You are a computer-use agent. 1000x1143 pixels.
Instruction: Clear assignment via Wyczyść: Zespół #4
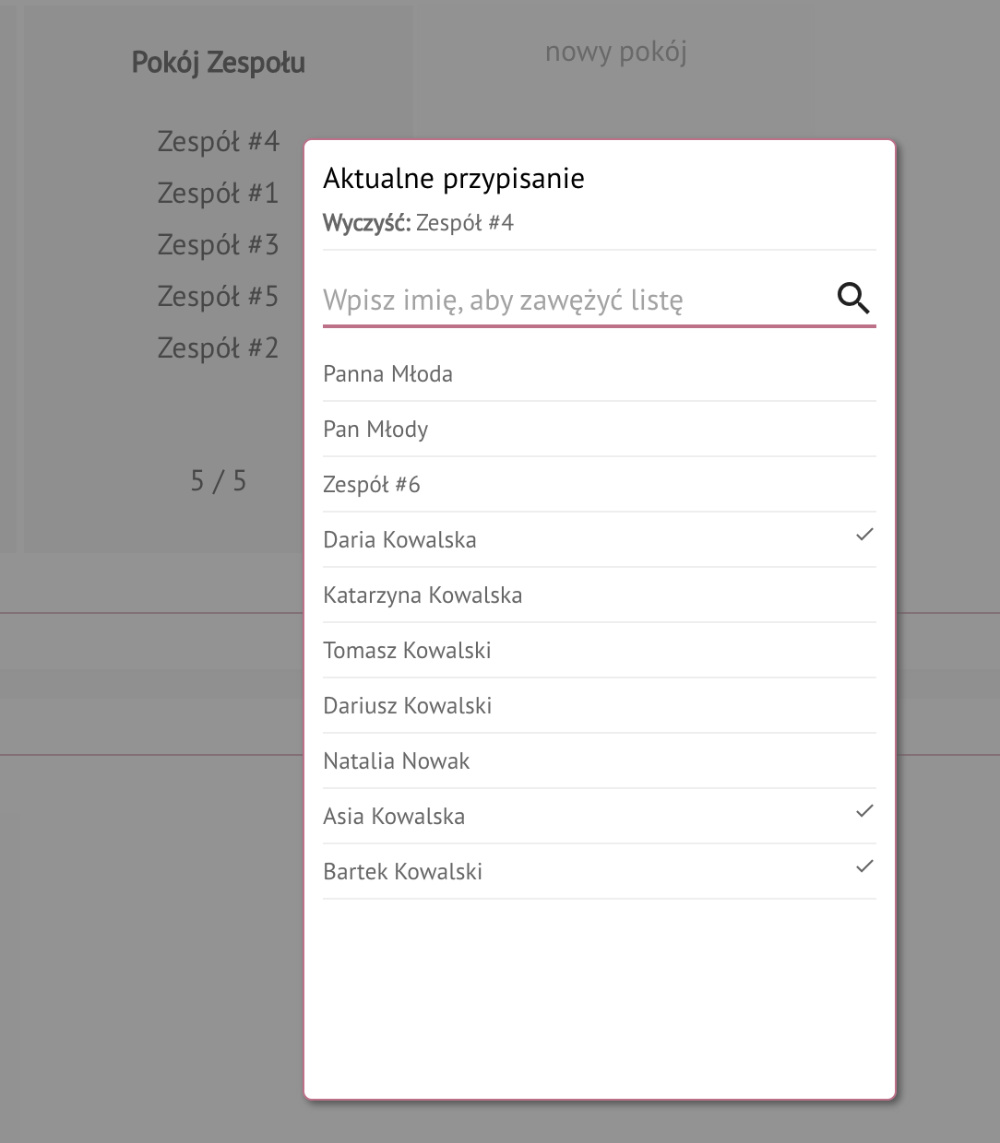(x=418, y=222)
